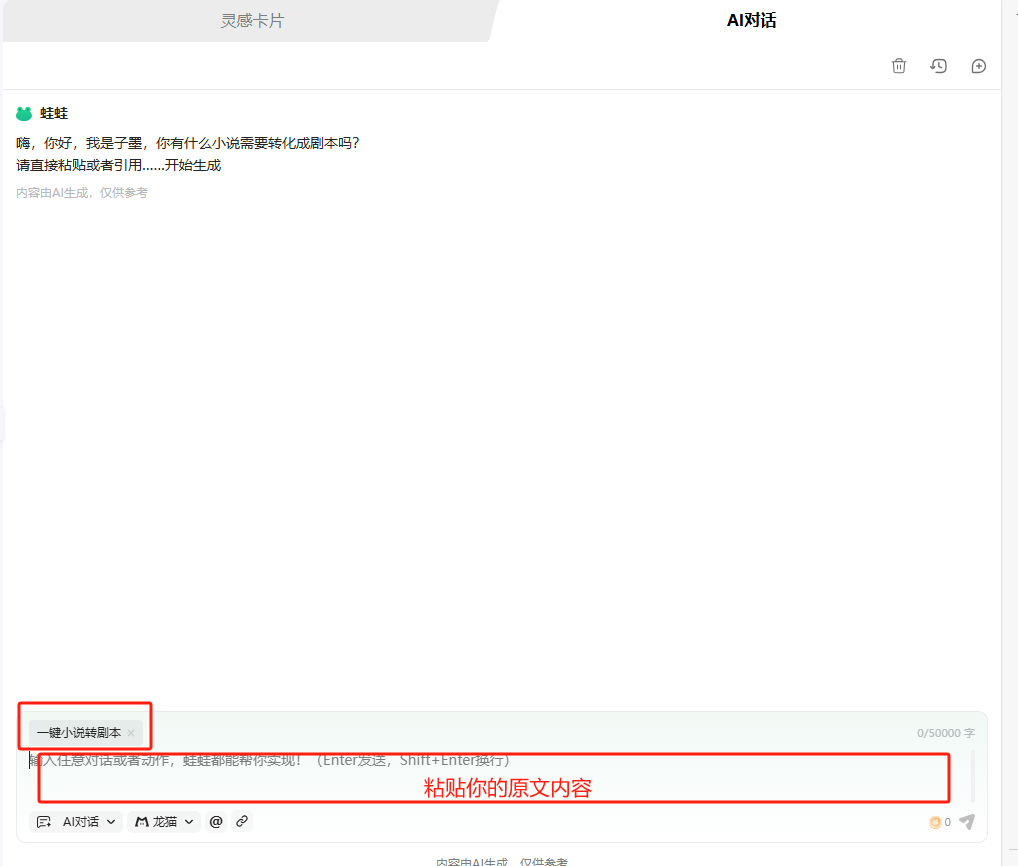
Task: Click the 0/50000 字 character counter
Action: coord(945,733)
